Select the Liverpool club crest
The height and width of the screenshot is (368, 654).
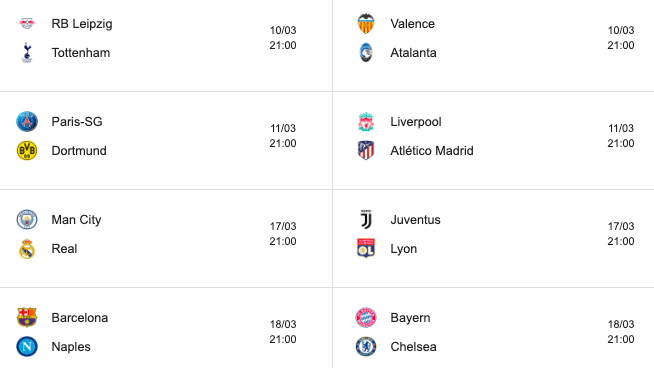366,121
